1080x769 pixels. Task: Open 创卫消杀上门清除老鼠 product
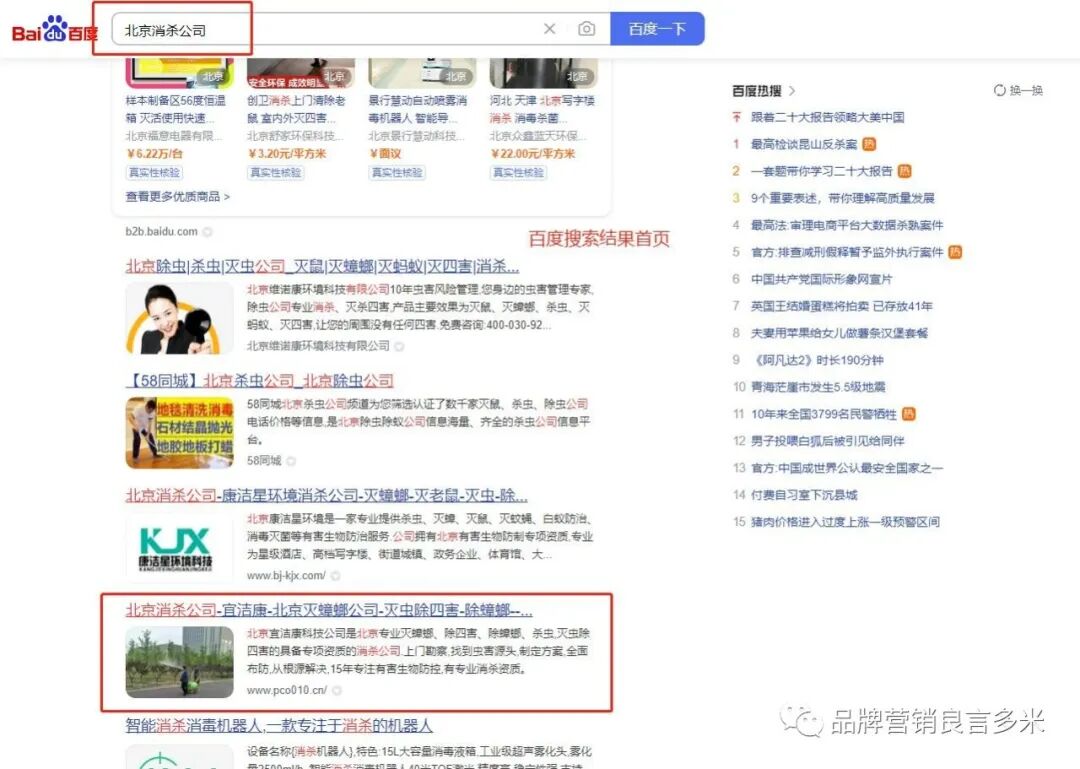click(x=297, y=109)
